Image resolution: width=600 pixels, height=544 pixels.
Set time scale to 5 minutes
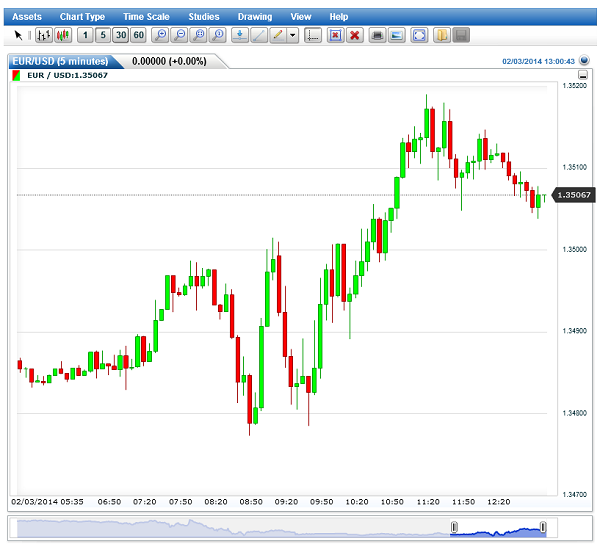(103, 36)
